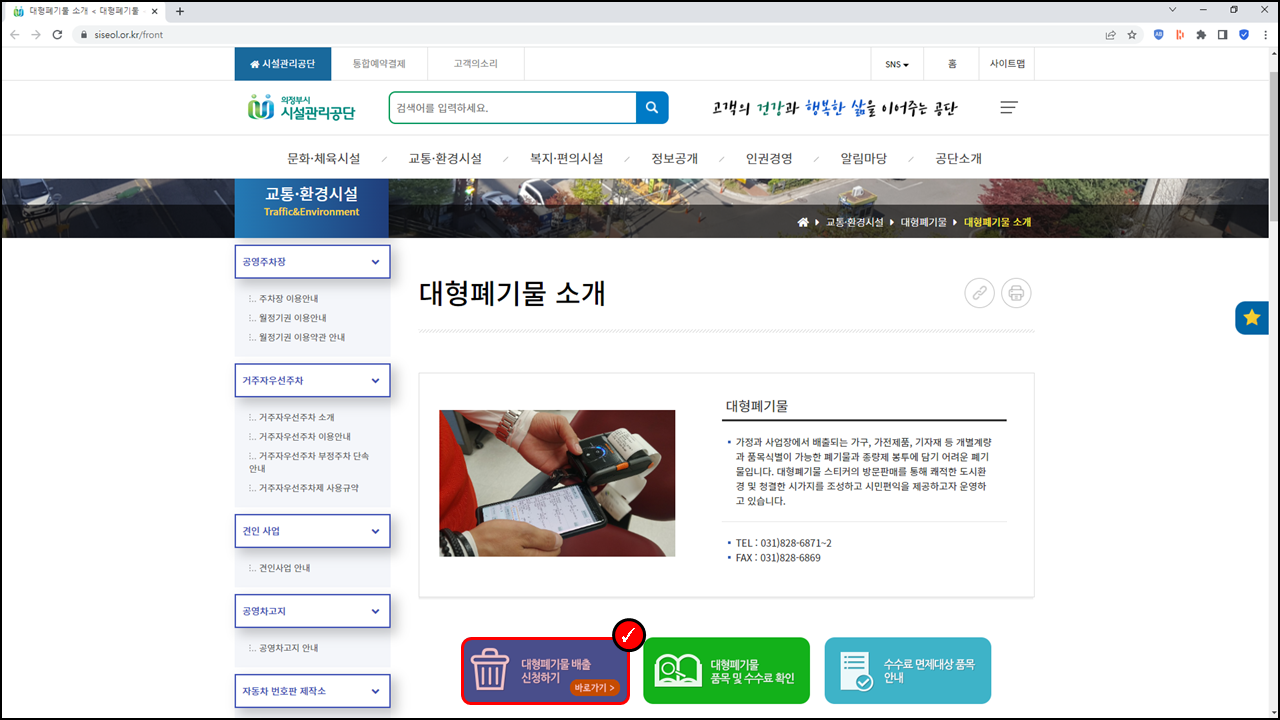Open 문화·체육시설 menu
Viewport: 1280px width, 720px height.
click(x=324, y=159)
